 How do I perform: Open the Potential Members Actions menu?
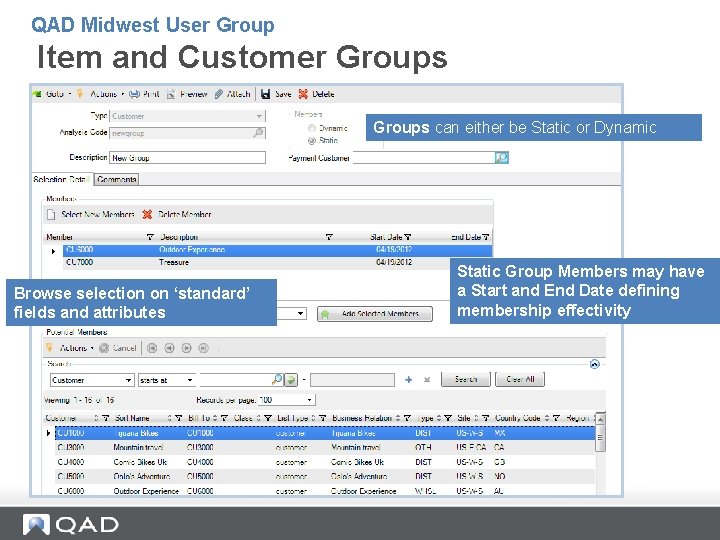point(70,348)
